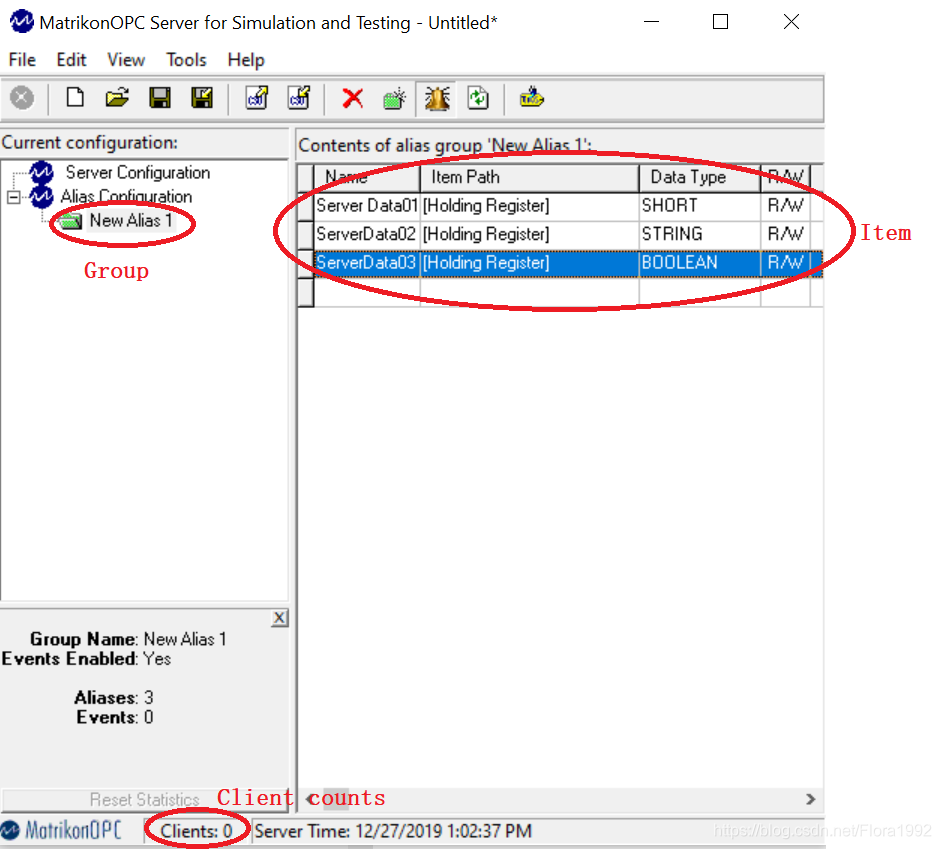Click the Reset Statistics button
941x849 pixels.
[144, 800]
